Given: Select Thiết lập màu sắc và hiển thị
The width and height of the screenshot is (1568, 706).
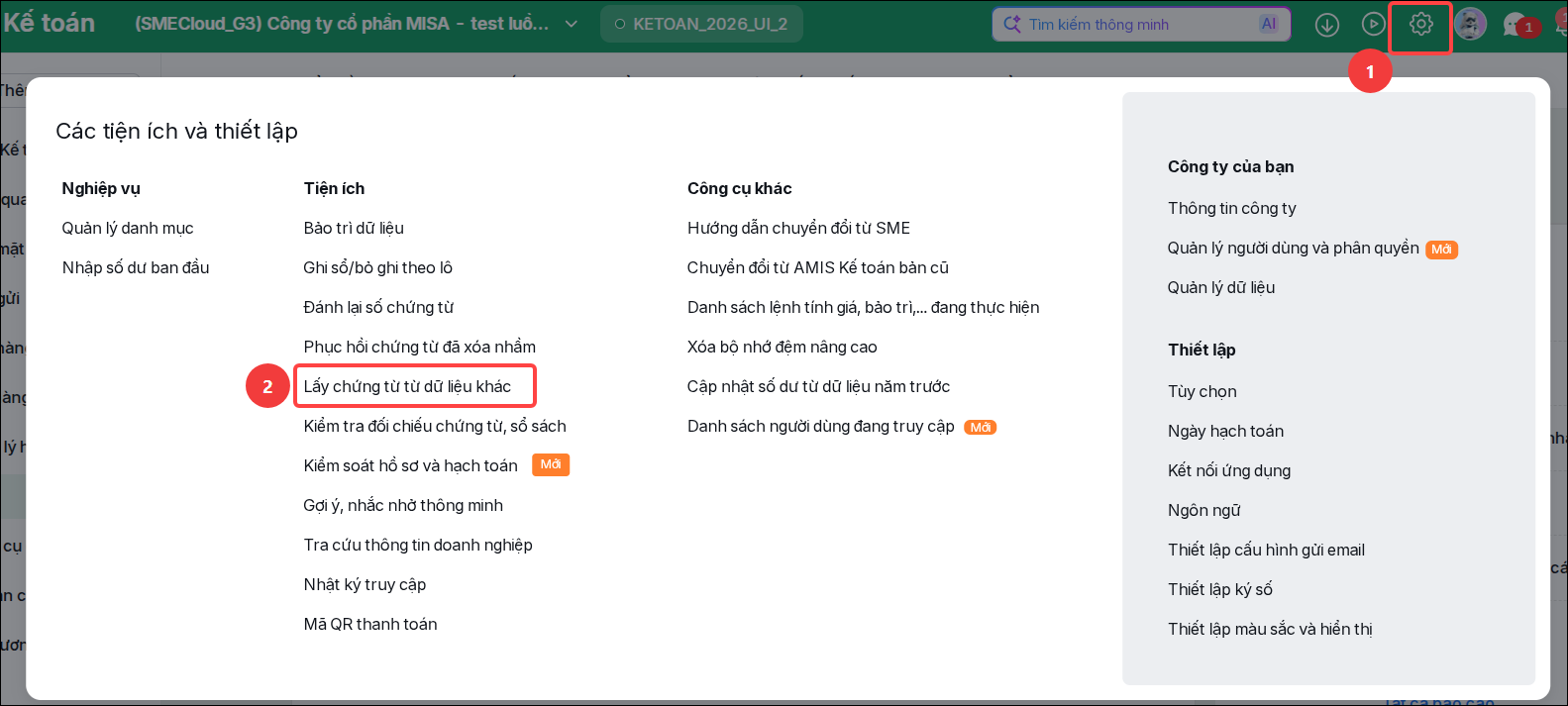Looking at the screenshot, I should (x=1270, y=629).
